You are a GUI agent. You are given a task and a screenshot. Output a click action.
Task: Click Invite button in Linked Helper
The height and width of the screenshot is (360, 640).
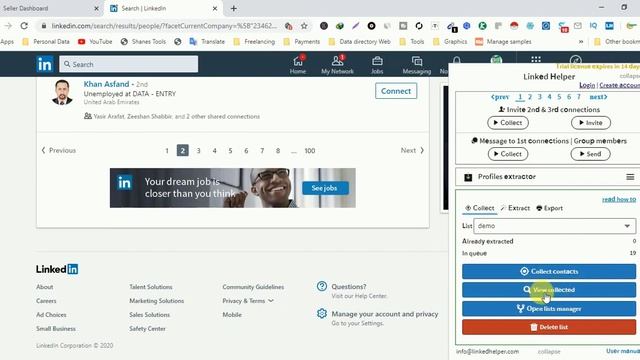coord(591,122)
